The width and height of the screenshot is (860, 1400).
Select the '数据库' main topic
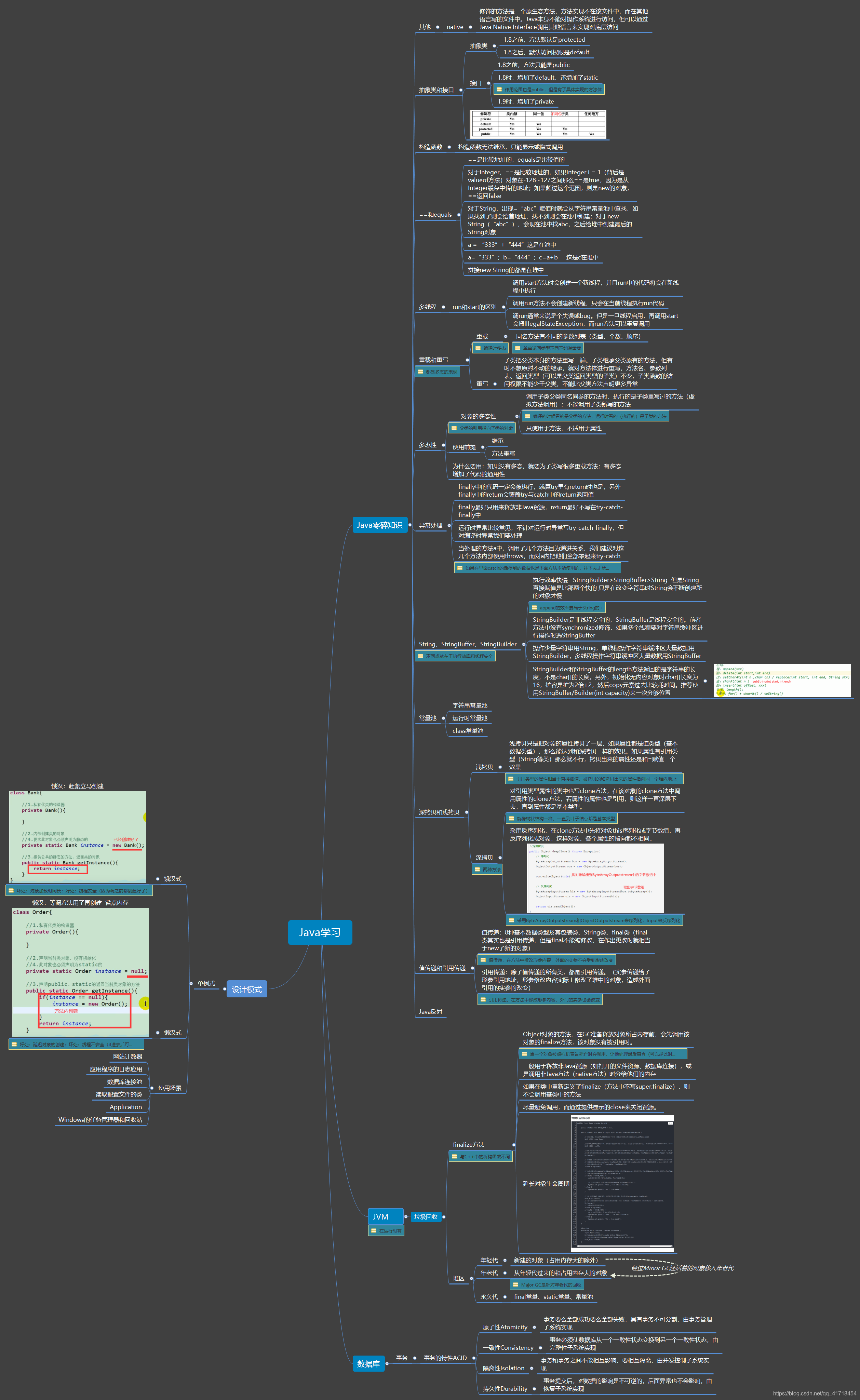368,1364
